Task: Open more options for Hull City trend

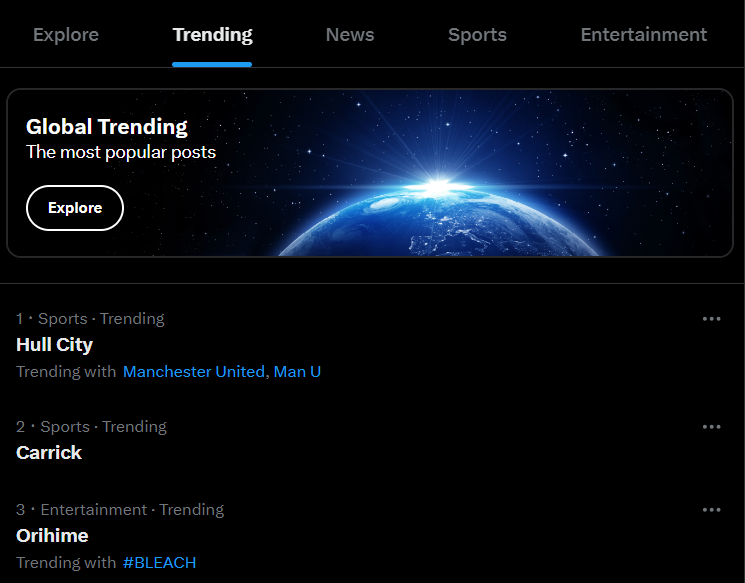Action: 711,319
